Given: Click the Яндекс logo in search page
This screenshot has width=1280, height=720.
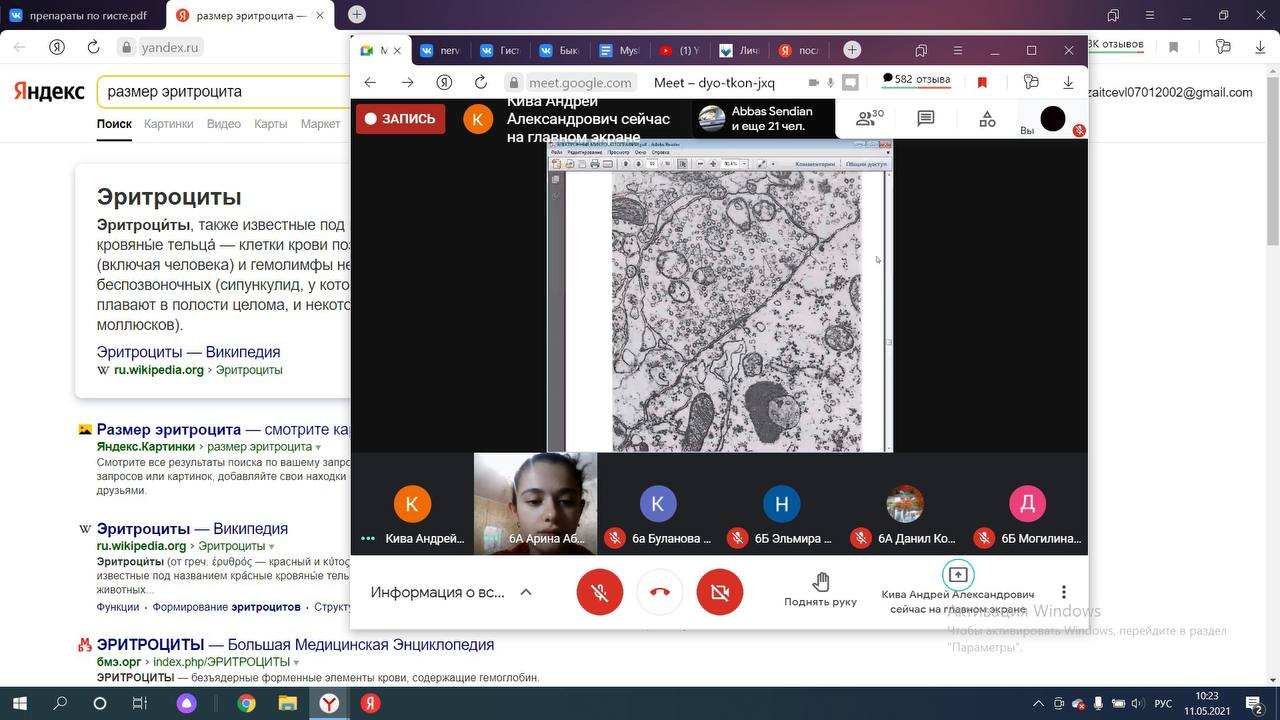Looking at the screenshot, I should (x=49, y=92).
